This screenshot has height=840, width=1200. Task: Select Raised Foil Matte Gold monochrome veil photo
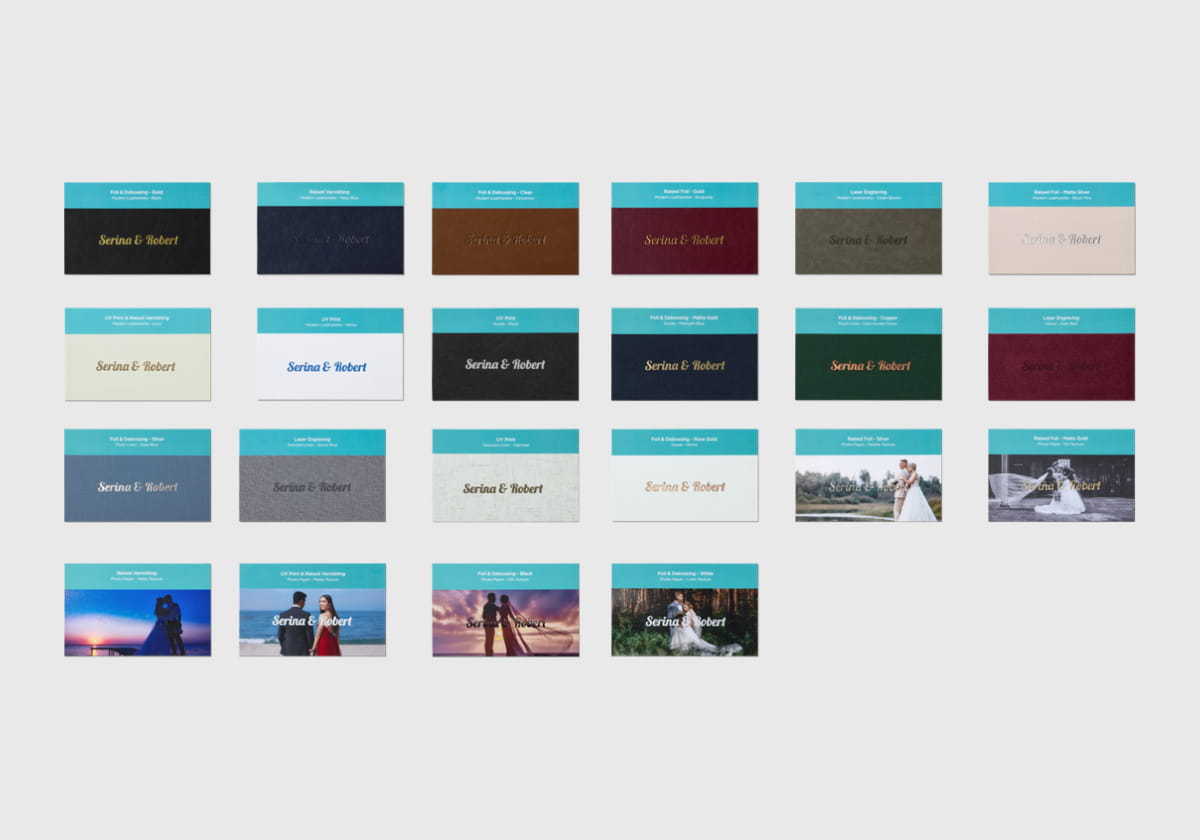coord(1061,475)
